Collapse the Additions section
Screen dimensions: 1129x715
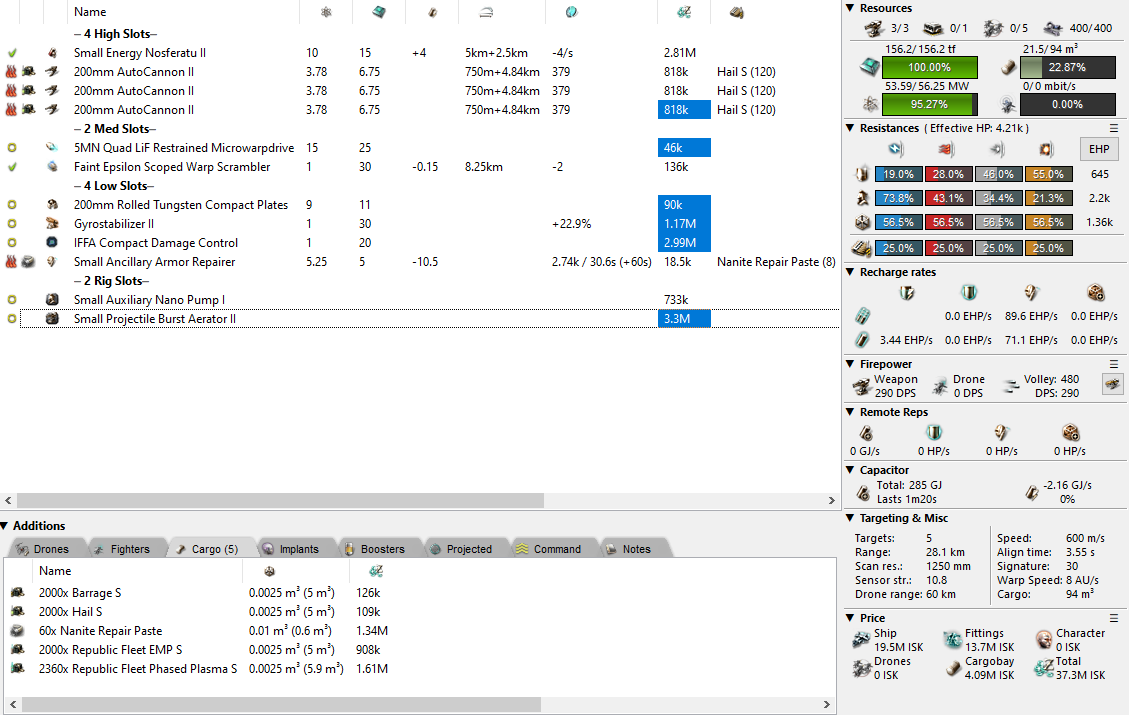pyautogui.click(x=6, y=526)
